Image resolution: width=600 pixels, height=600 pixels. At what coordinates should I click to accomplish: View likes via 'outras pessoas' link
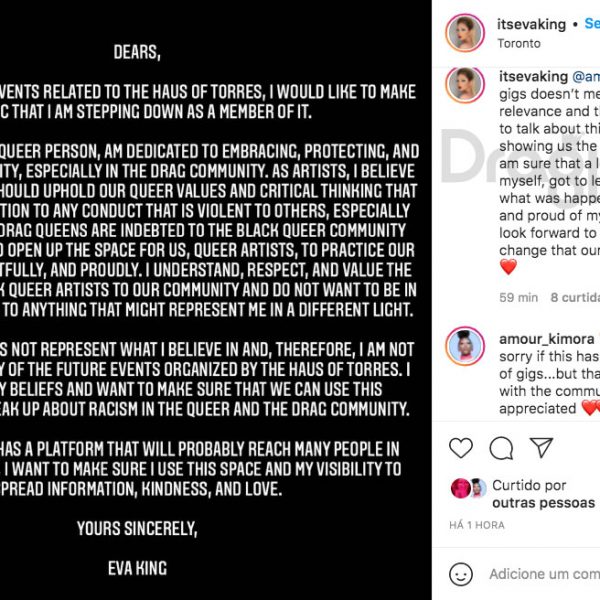click(x=543, y=503)
